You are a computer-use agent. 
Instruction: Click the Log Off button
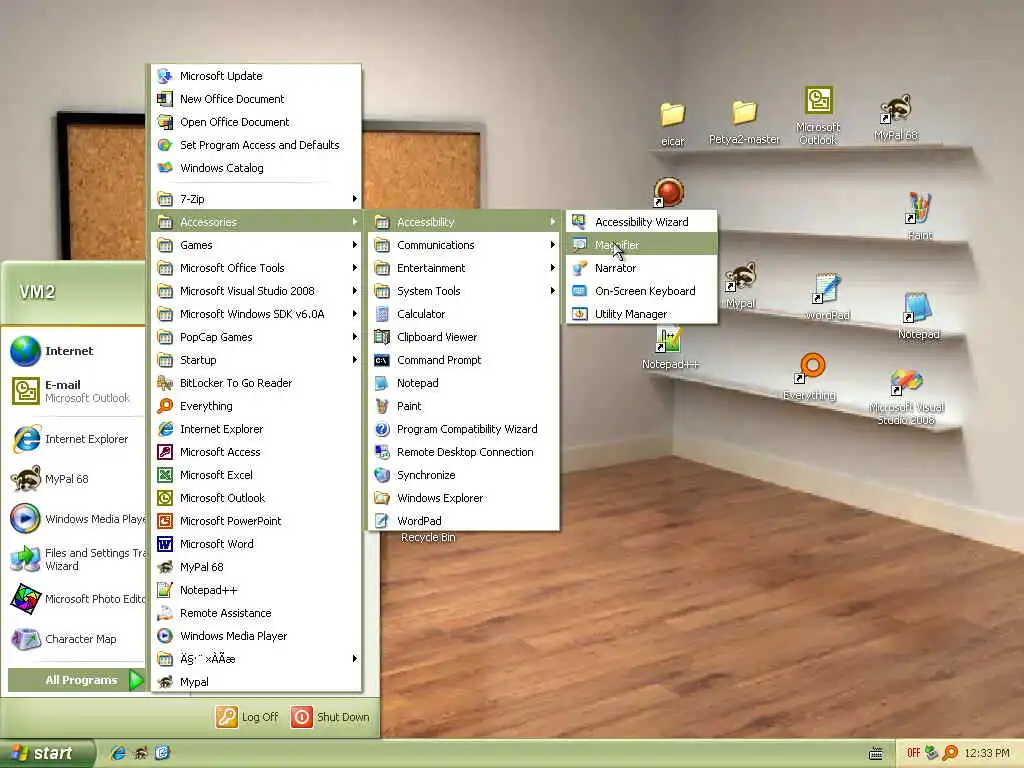pyautogui.click(x=247, y=717)
